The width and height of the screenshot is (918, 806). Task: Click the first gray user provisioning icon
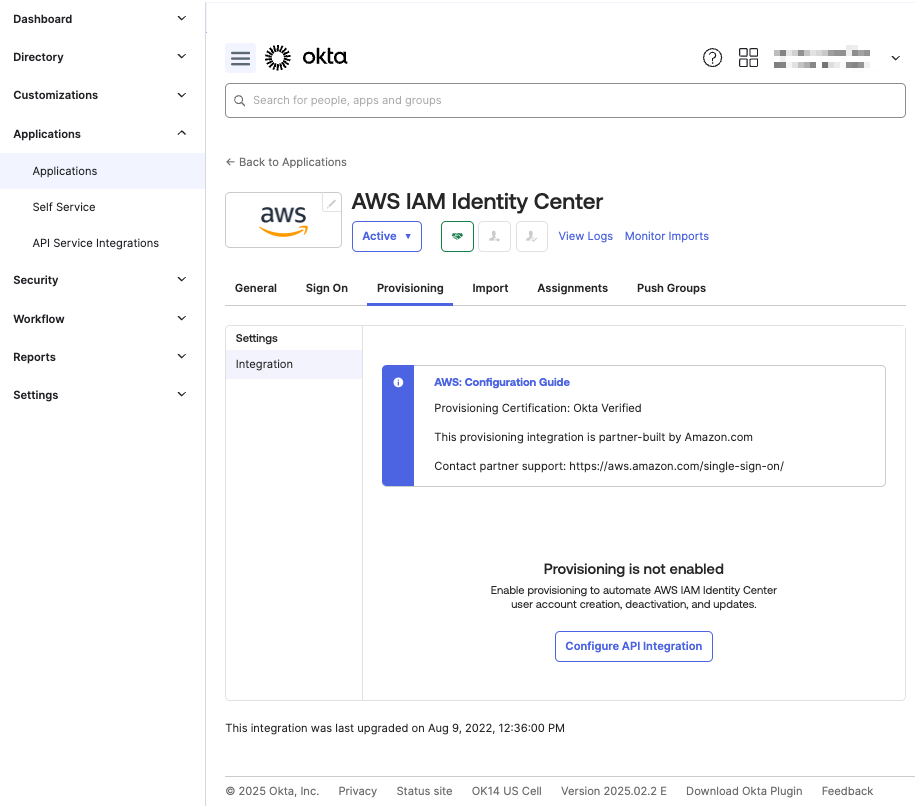494,236
